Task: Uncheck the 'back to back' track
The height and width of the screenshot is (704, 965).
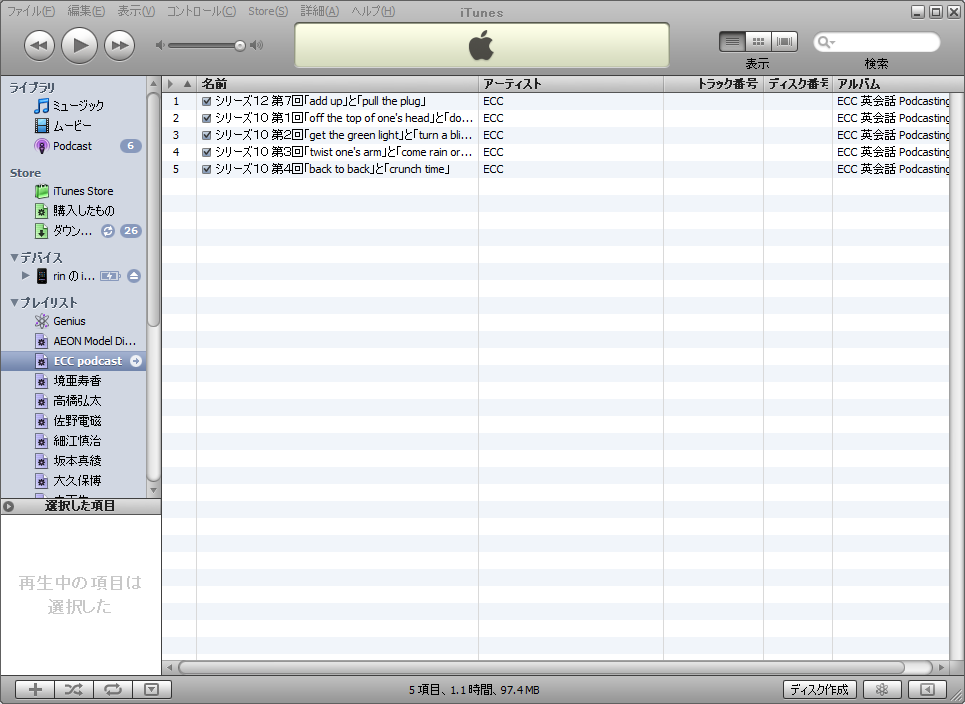Action: pos(207,169)
